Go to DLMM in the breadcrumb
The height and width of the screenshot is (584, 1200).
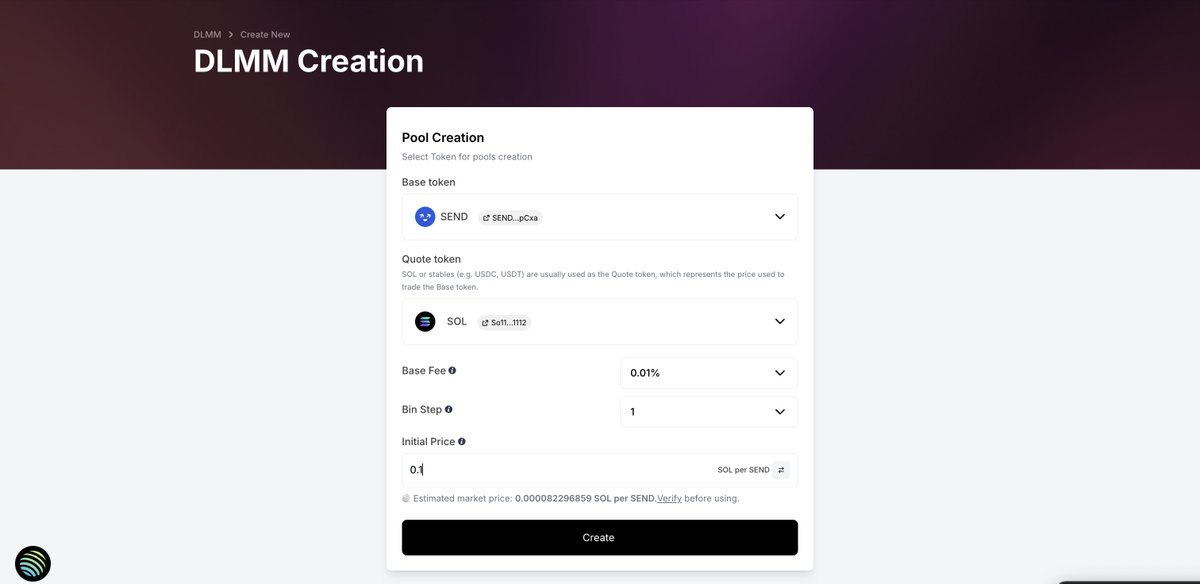207,35
